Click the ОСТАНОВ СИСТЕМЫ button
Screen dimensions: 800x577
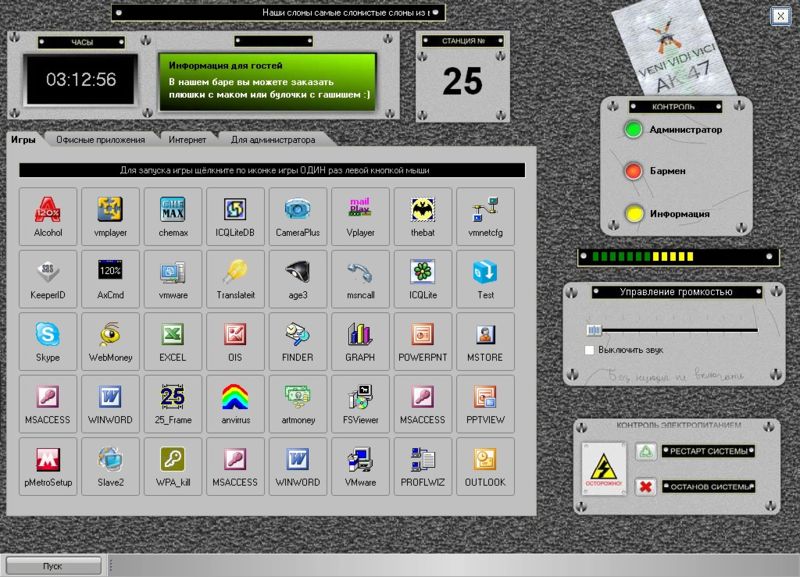pyautogui.click(x=708, y=487)
